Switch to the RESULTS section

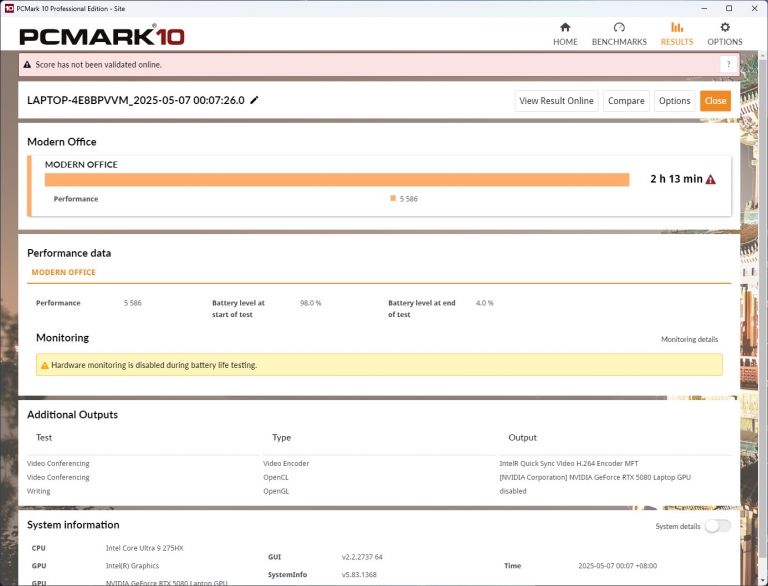pos(676,34)
